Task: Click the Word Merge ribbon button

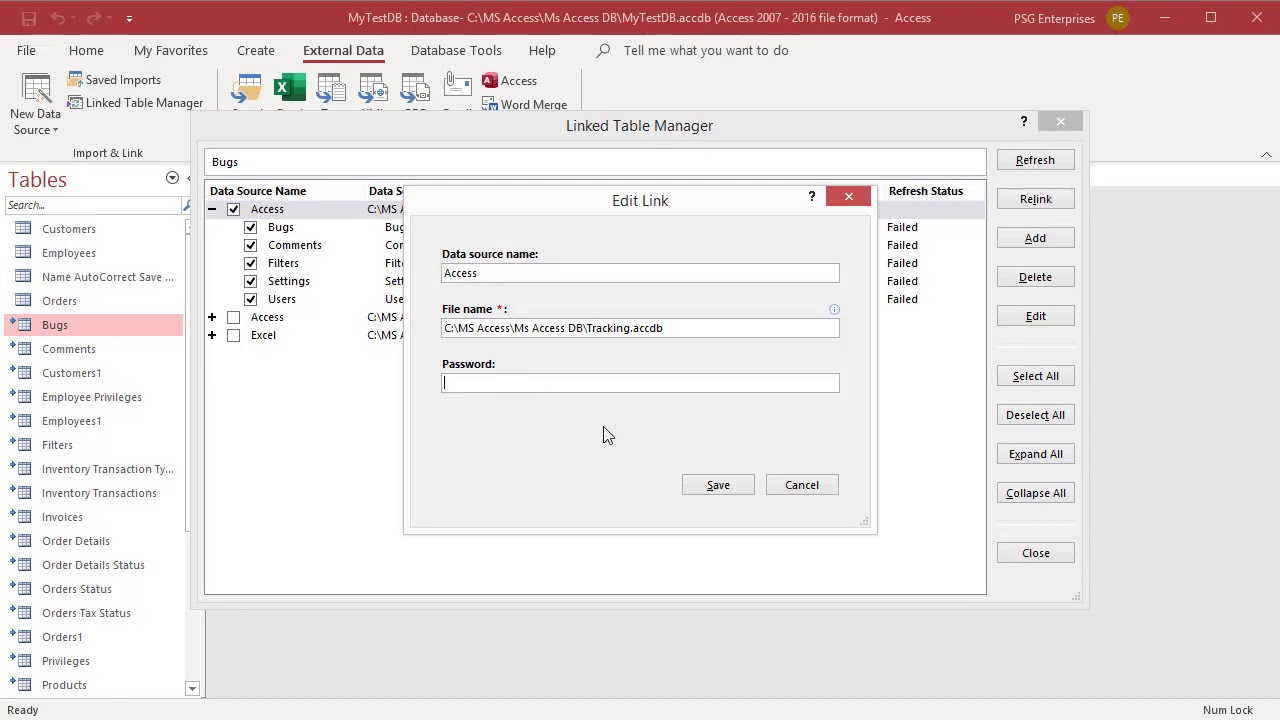Action: tap(525, 104)
